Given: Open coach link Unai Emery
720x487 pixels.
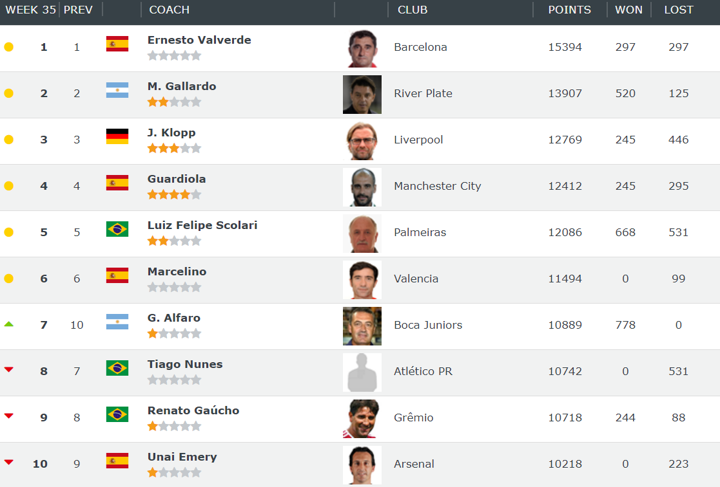Looking at the screenshot, I should point(182,457).
